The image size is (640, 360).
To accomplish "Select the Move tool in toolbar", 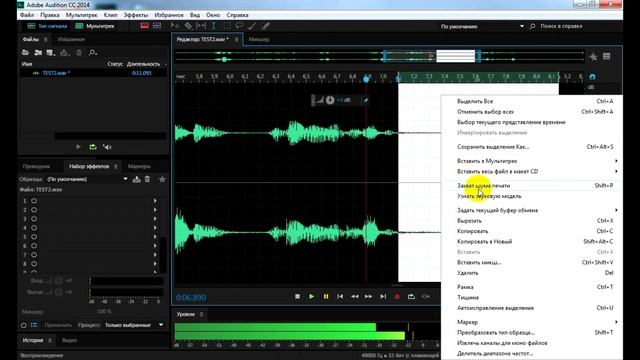I will [x=175, y=26].
